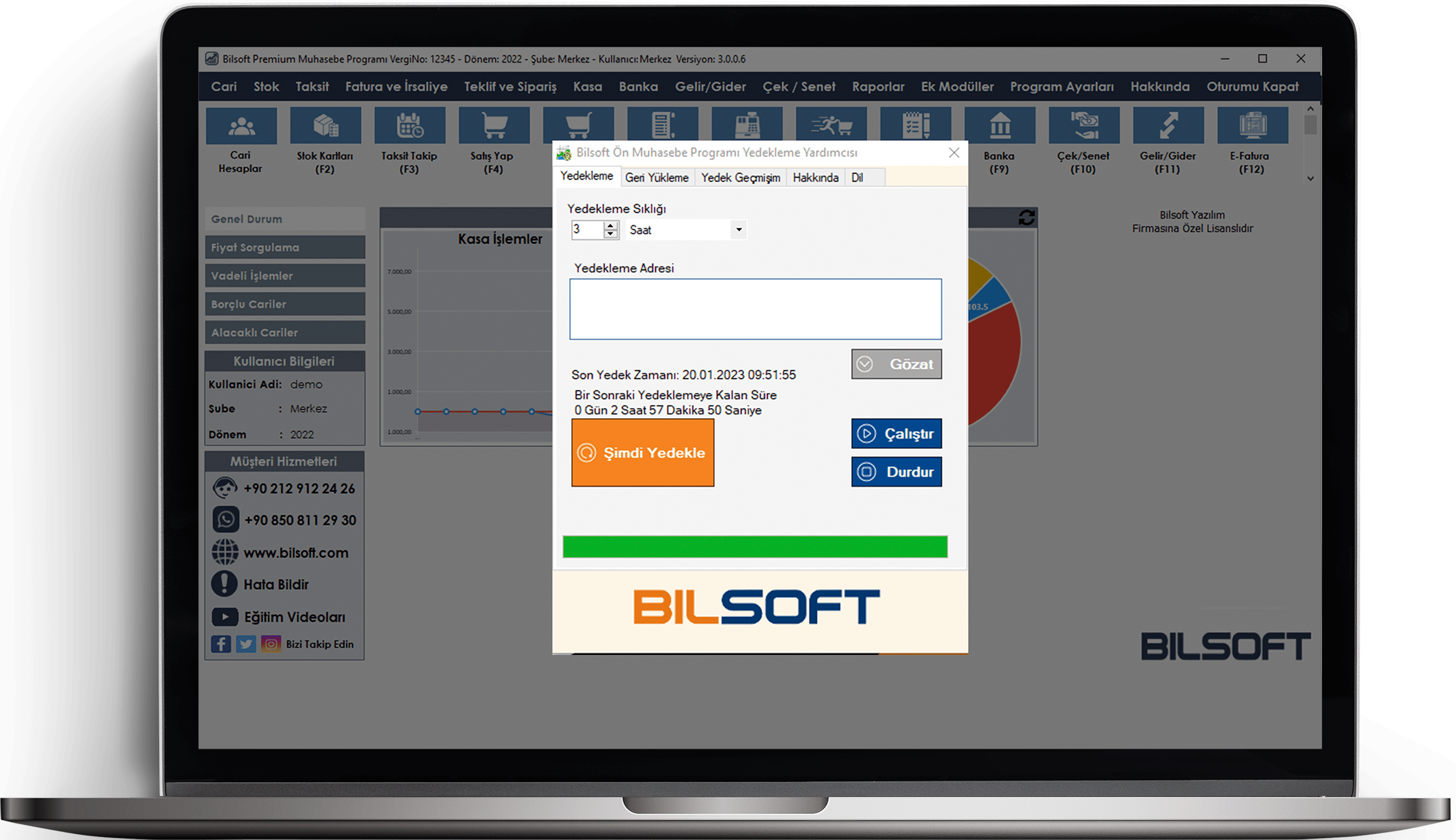The height and width of the screenshot is (840, 1456).
Task: Click the customer support headset icon
Action: coord(224,488)
